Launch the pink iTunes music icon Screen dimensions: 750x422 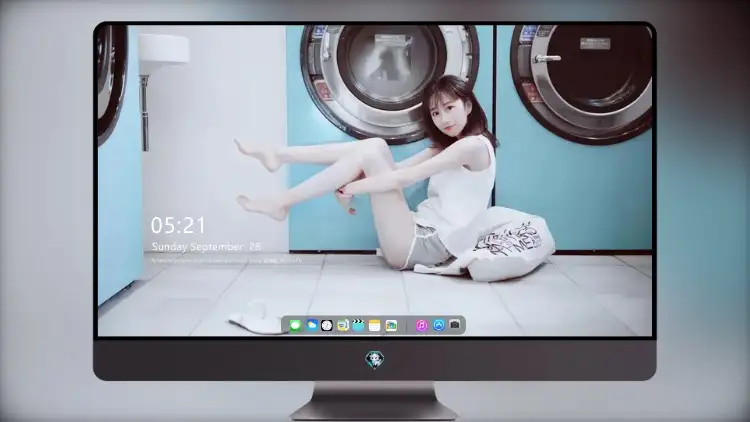[421, 325]
